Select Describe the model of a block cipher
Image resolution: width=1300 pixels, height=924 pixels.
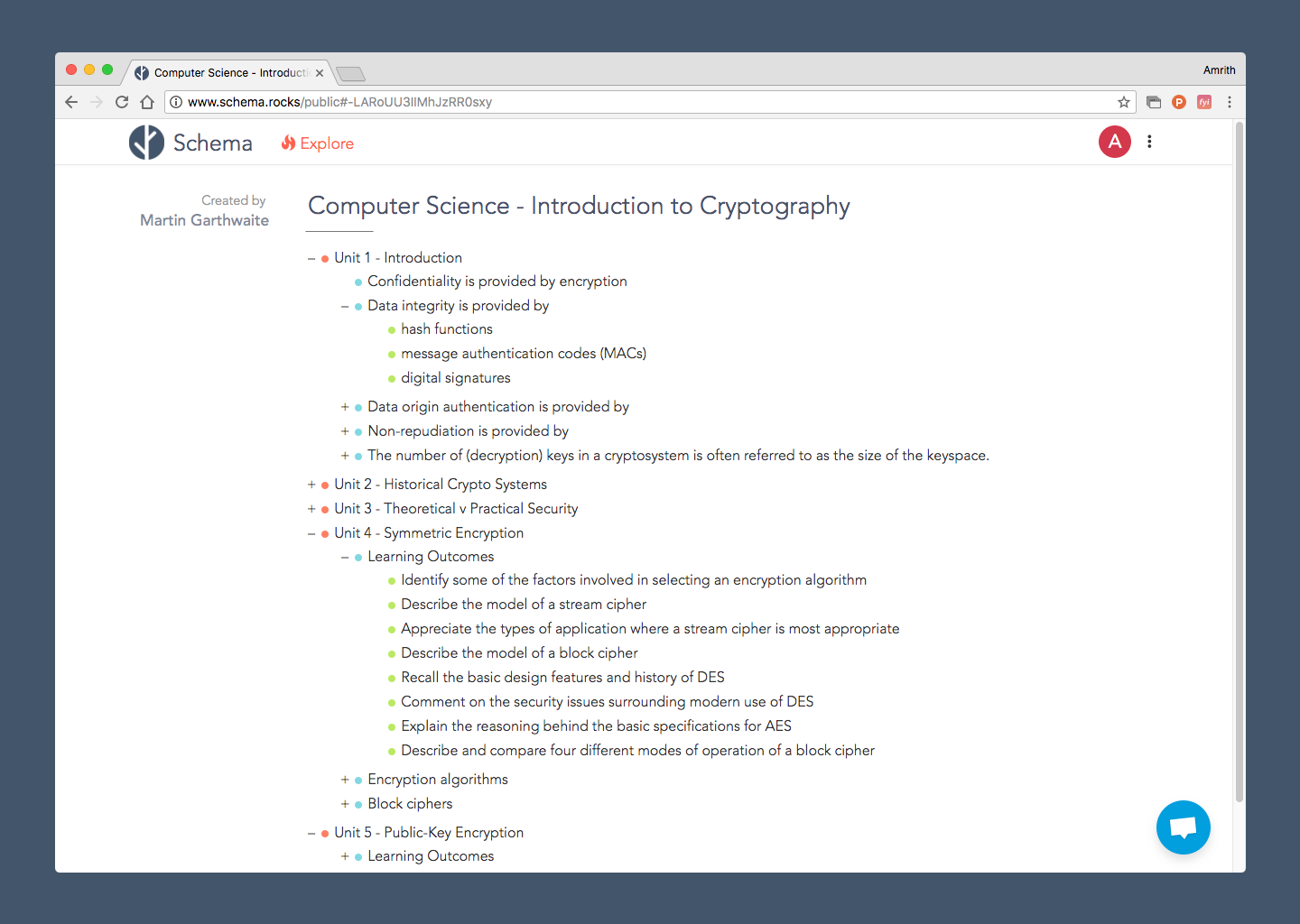click(x=519, y=653)
